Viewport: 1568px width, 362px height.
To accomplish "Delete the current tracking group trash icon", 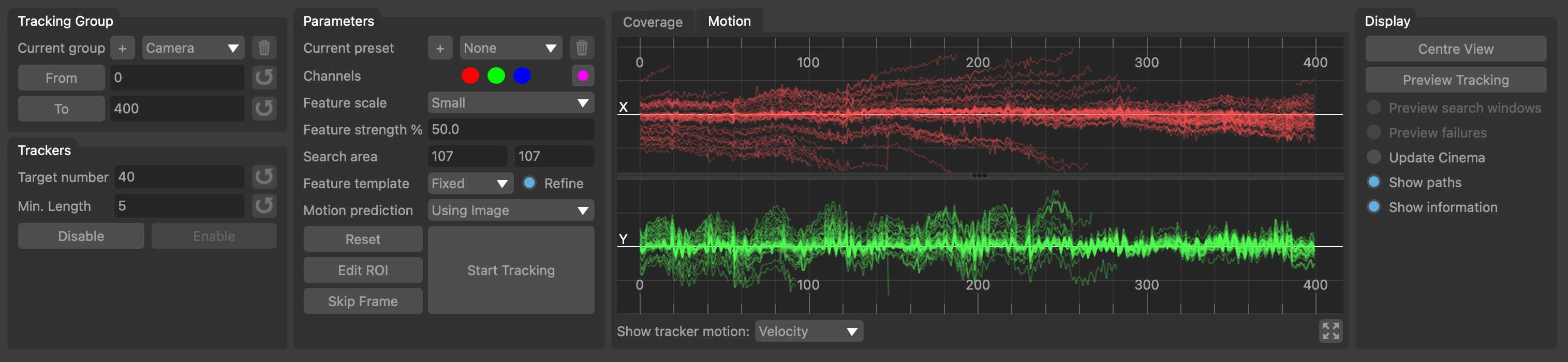I will (264, 48).
